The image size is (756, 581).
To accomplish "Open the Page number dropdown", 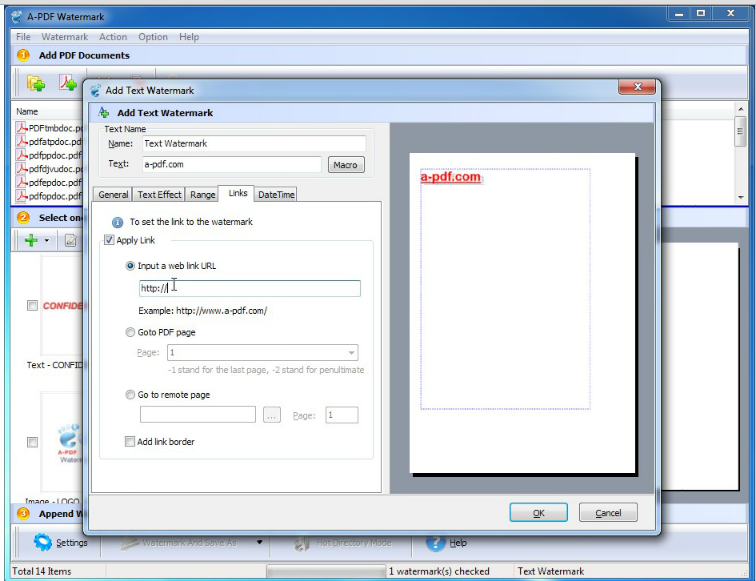I will pyautogui.click(x=351, y=352).
